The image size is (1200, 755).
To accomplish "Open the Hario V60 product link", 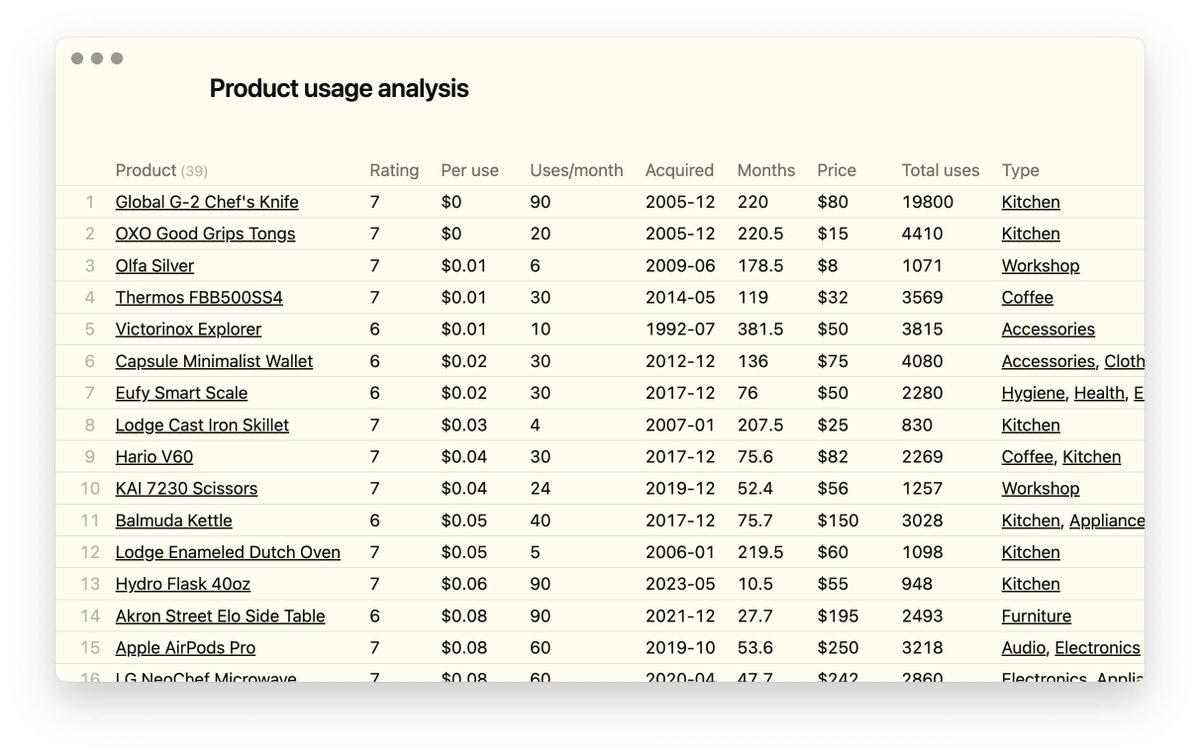I will (155, 457).
